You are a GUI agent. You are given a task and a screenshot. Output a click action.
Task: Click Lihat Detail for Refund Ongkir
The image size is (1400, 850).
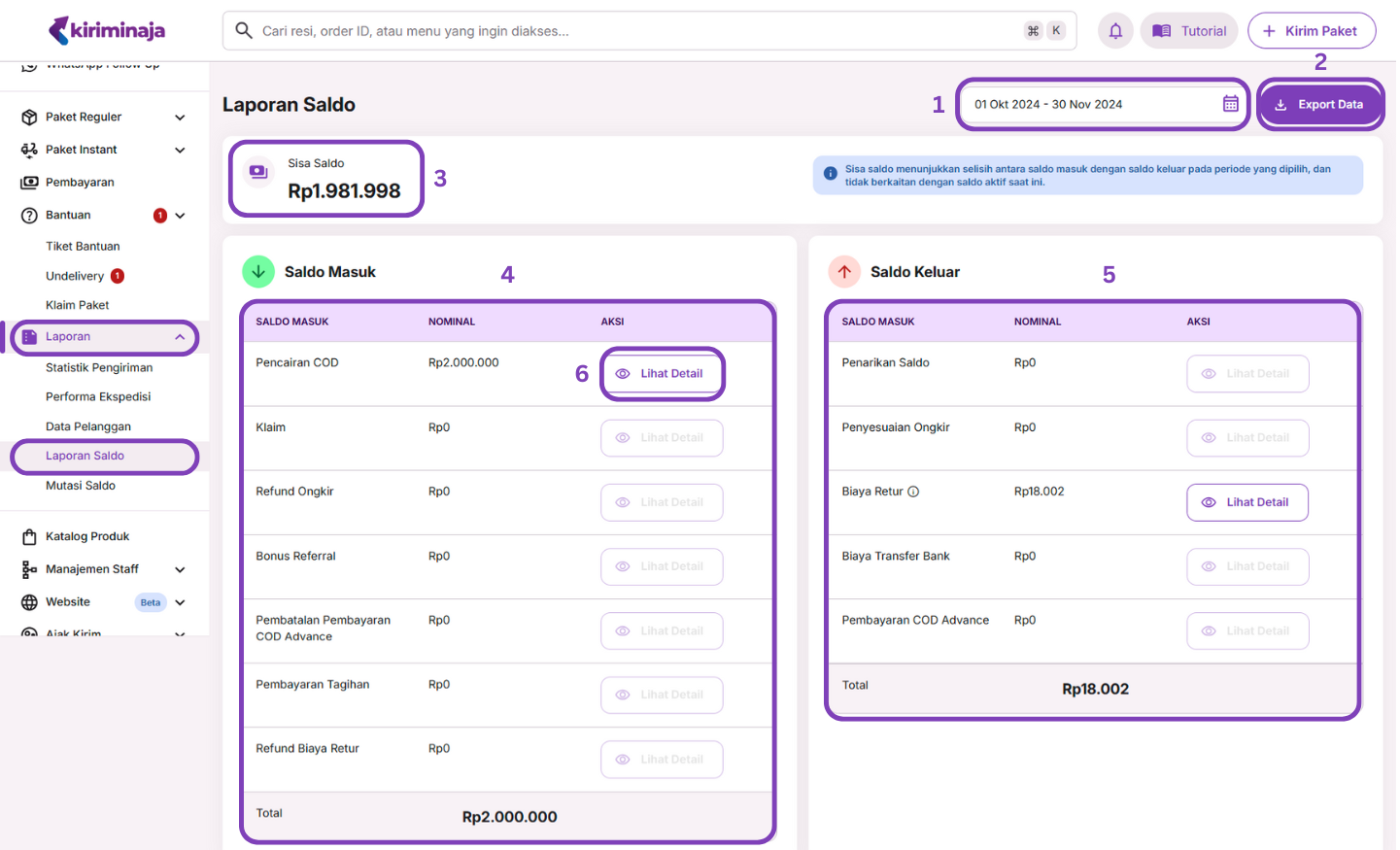662,502
